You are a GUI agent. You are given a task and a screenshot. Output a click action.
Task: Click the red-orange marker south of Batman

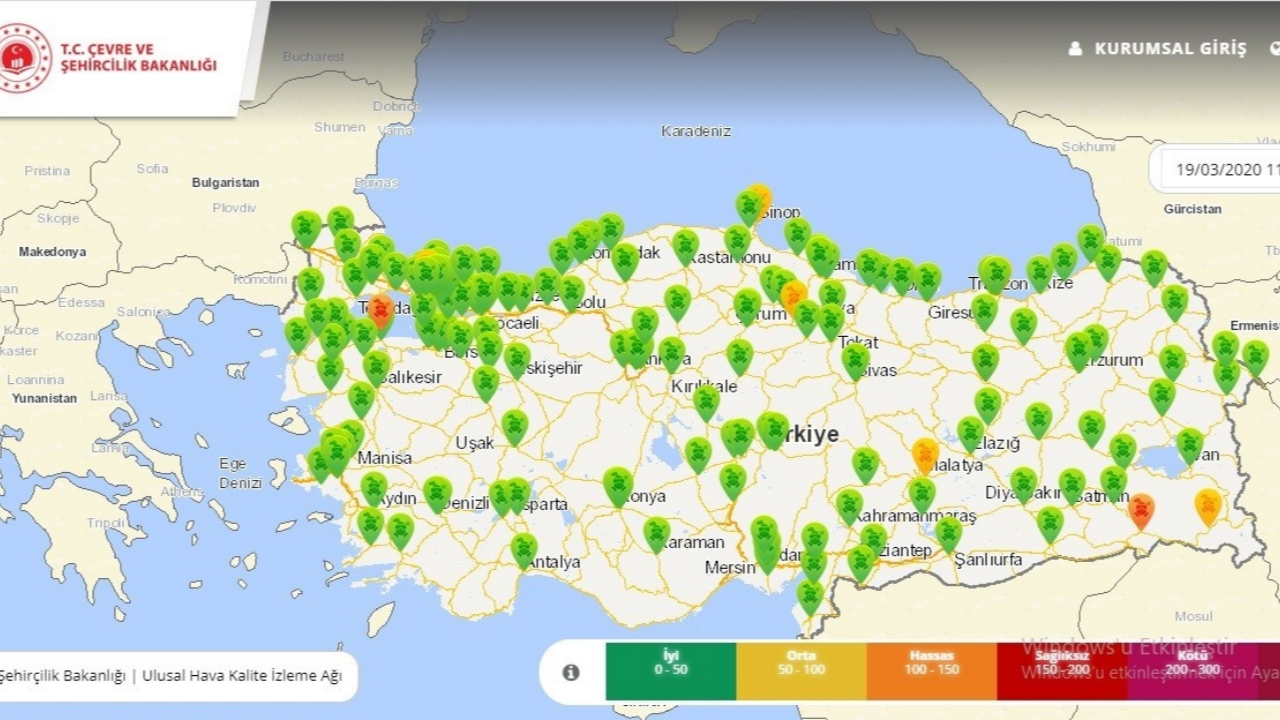pyautogui.click(x=1140, y=510)
